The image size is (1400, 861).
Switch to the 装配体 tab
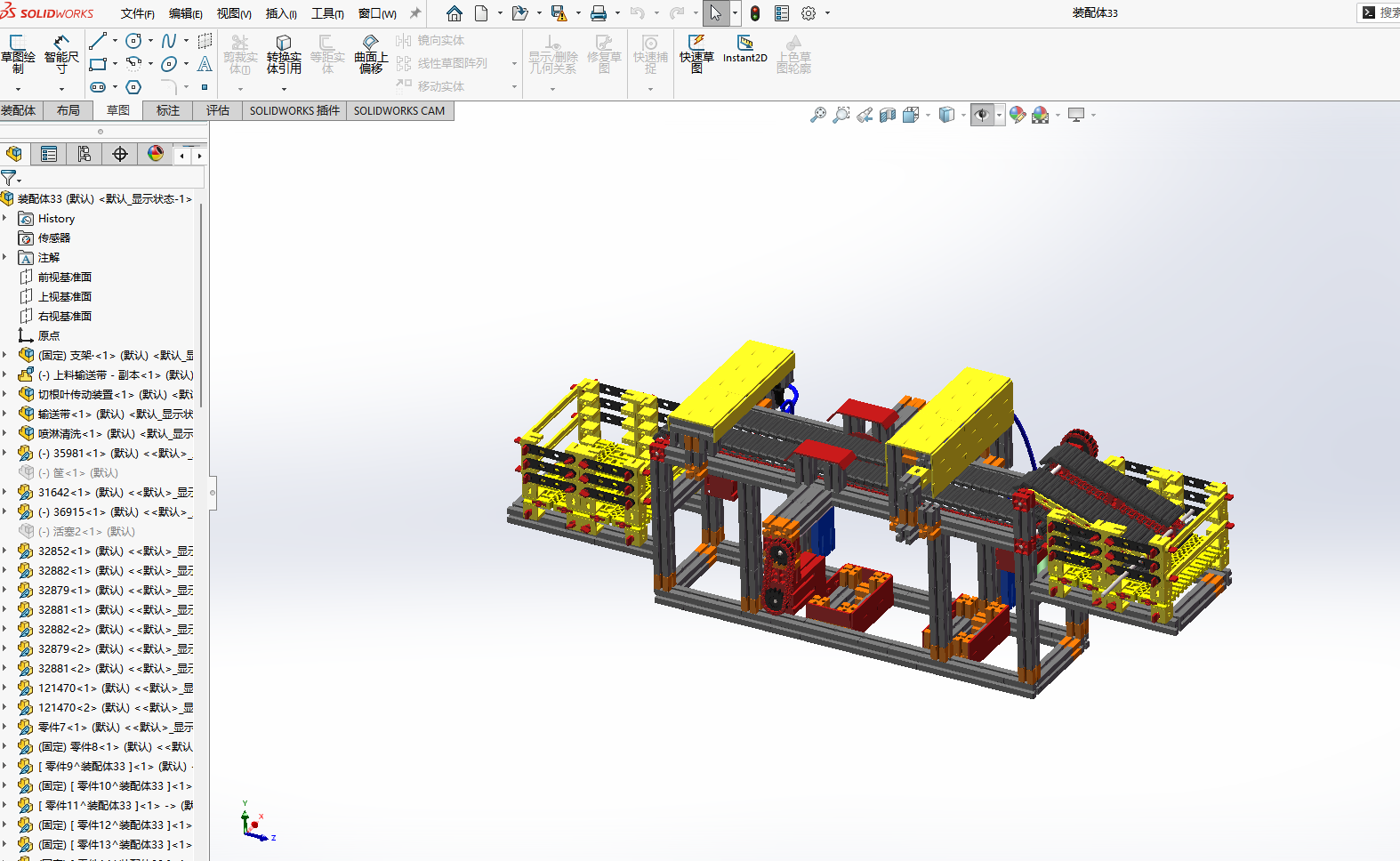[18, 110]
